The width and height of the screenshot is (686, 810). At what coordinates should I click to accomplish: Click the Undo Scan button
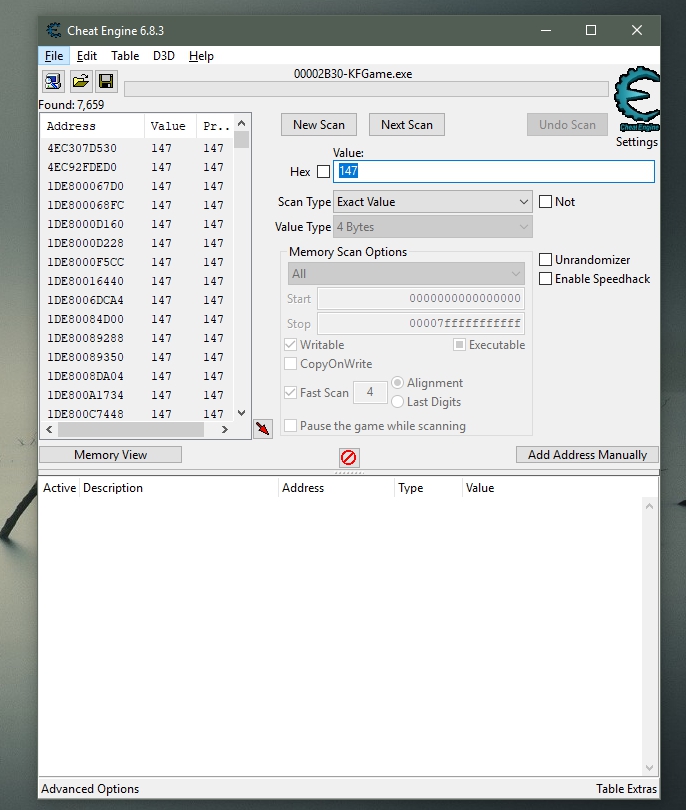(567, 124)
